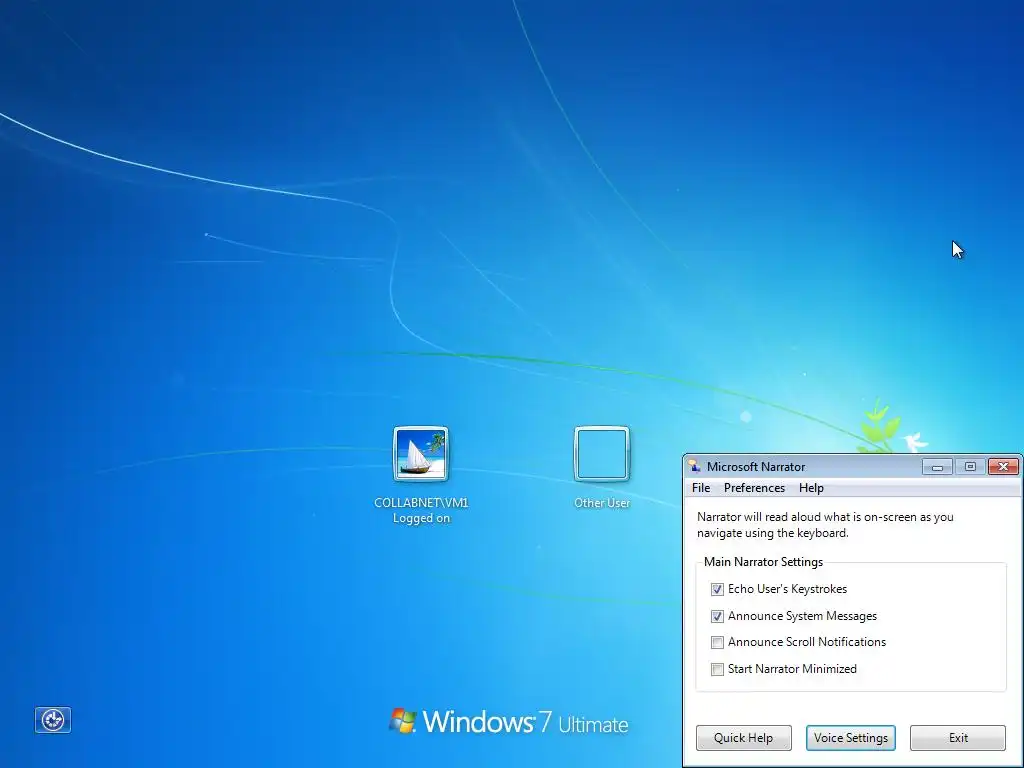Close the Microsoft Narrator window
The image size is (1024, 768).
coord(1003,466)
